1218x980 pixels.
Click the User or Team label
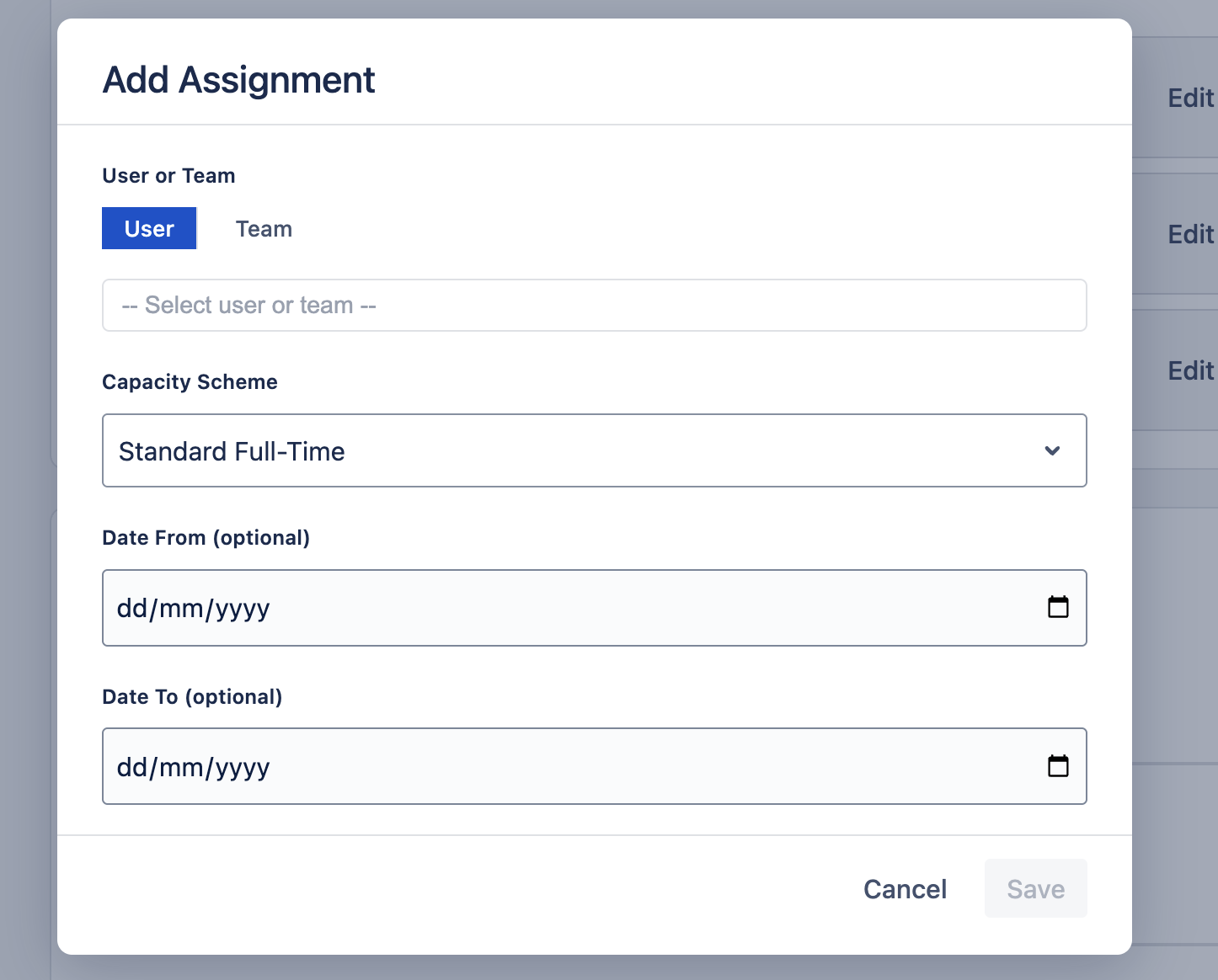click(x=168, y=175)
